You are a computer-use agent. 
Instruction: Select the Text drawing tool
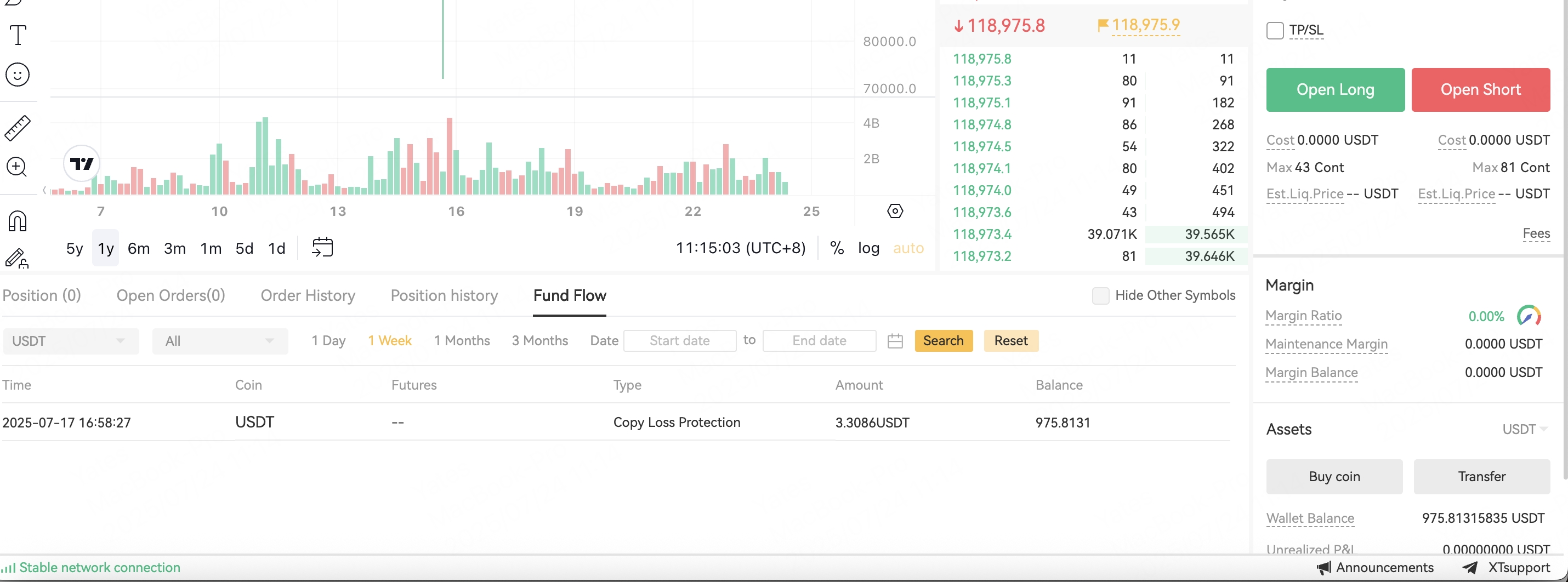pyautogui.click(x=18, y=35)
